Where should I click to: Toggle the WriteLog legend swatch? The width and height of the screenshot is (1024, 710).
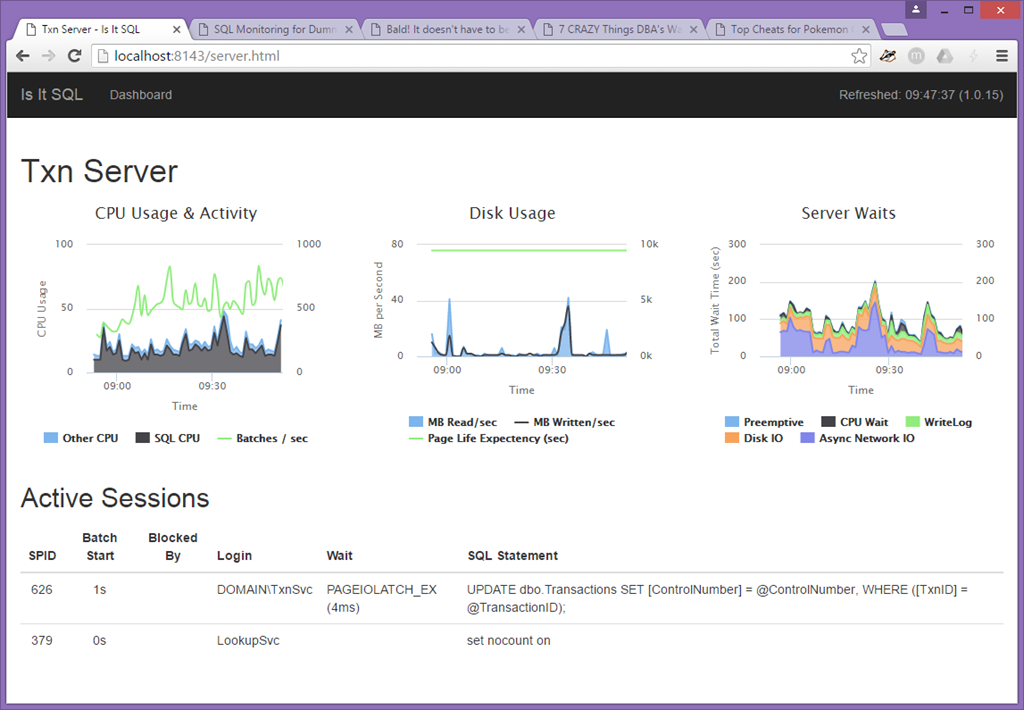(913, 422)
